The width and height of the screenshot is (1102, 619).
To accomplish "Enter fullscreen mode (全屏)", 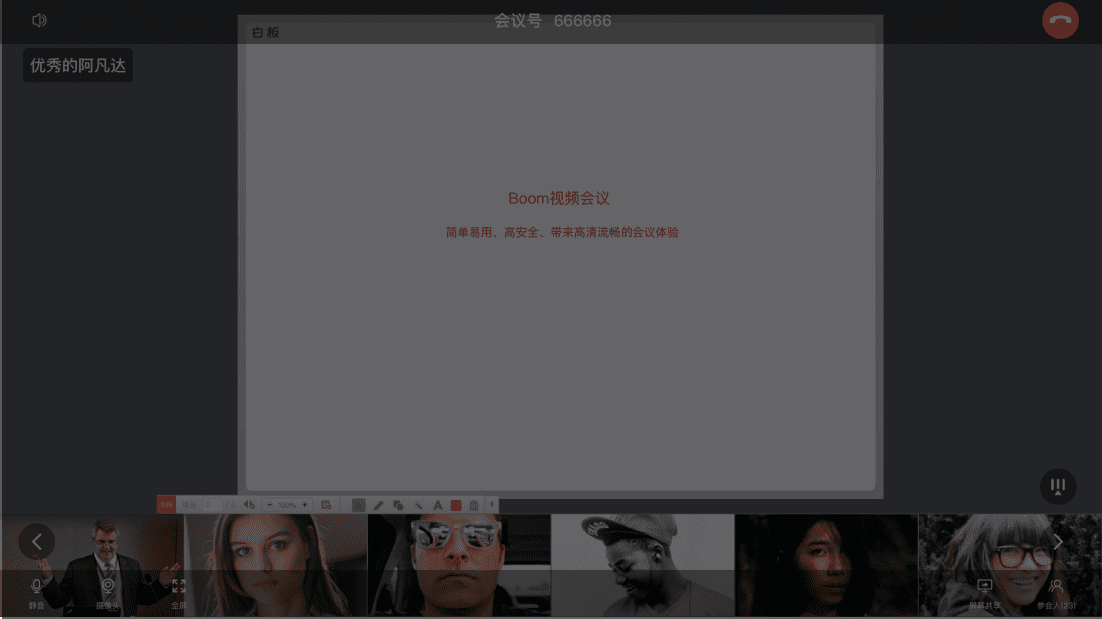I will (x=178, y=591).
